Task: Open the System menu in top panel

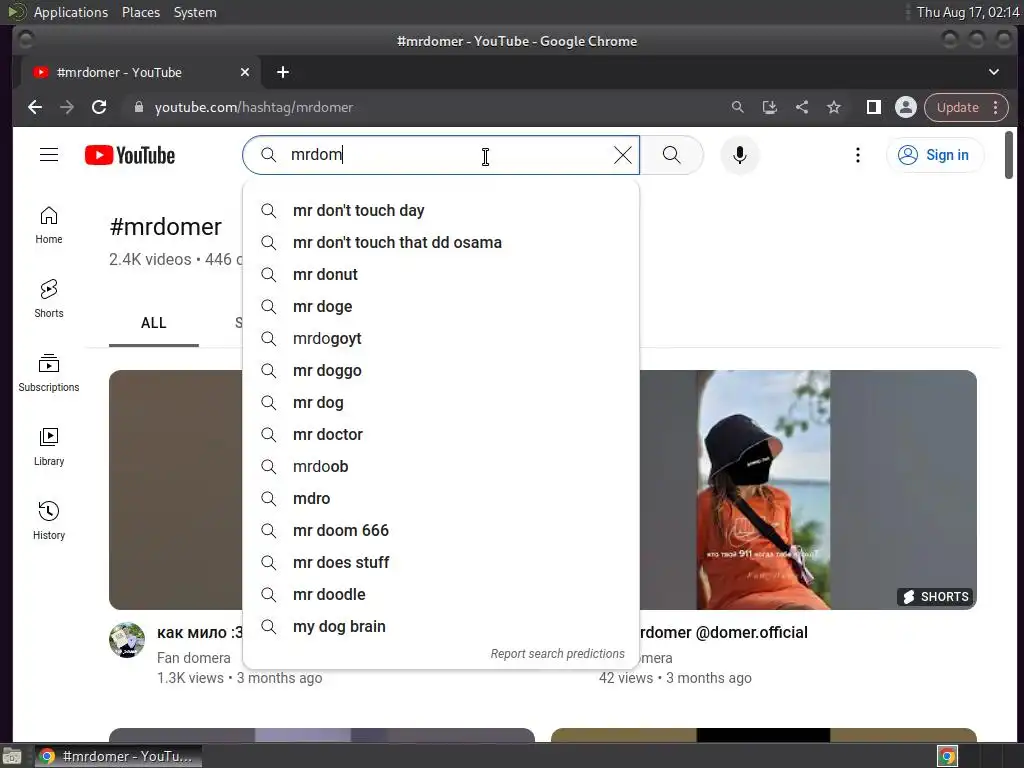Action: point(195,12)
